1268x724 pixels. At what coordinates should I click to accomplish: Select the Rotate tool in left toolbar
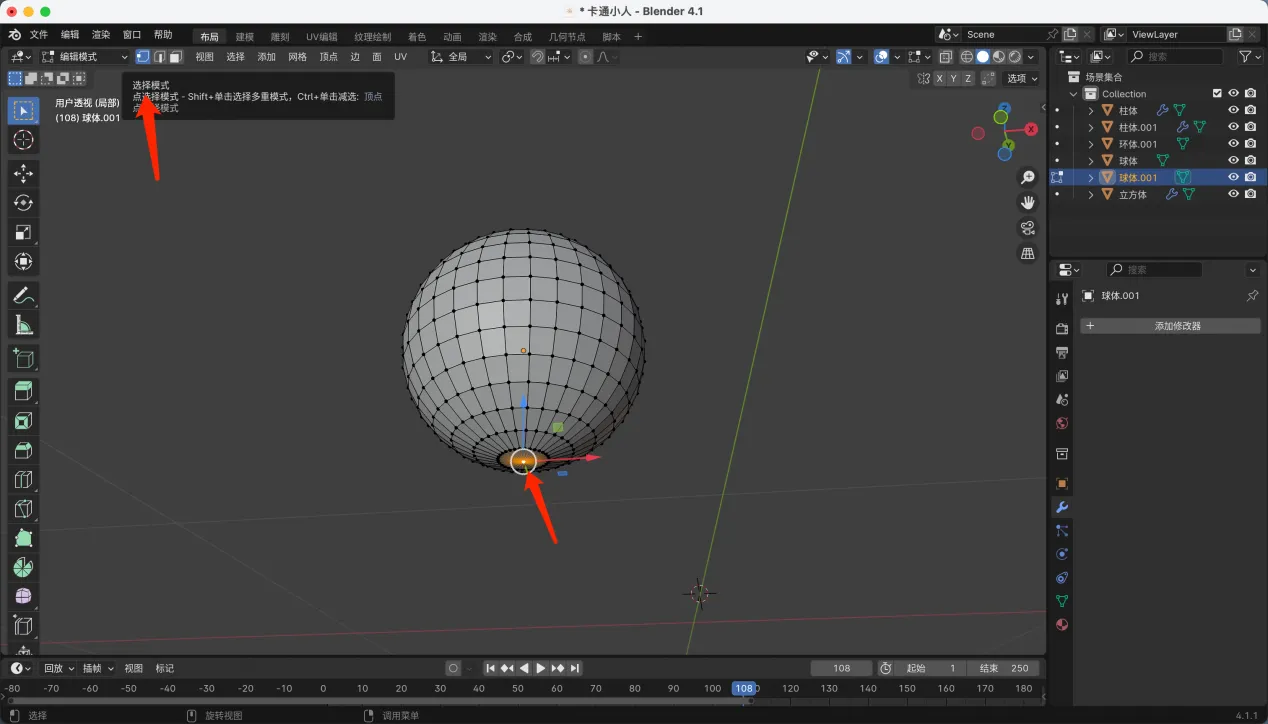point(23,203)
